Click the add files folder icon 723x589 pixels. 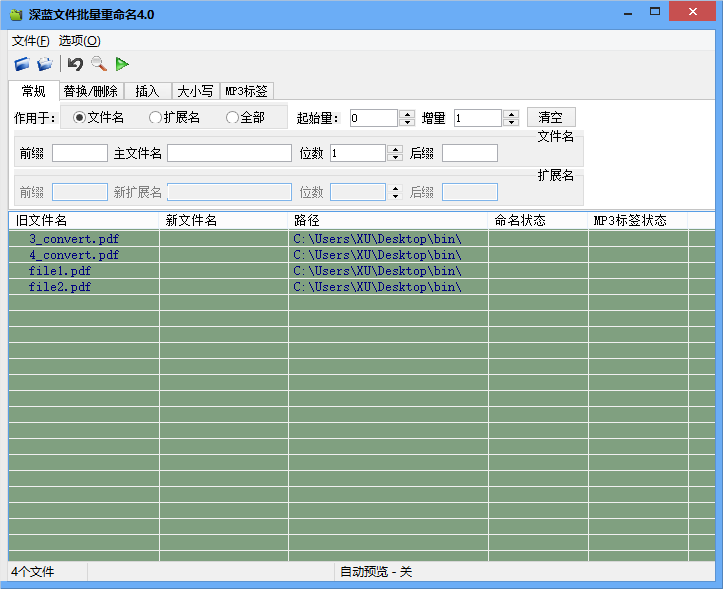tap(22, 64)
